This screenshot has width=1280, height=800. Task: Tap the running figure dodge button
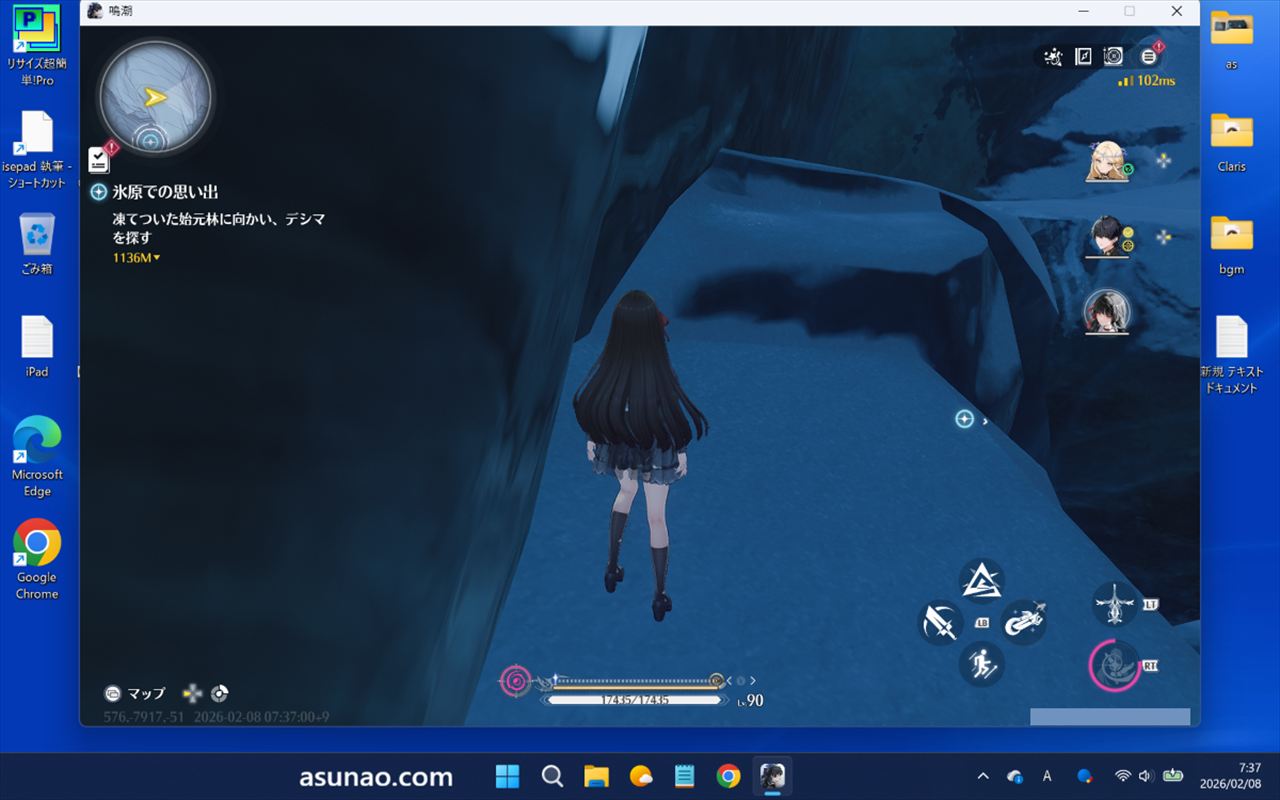coord(981,663)
